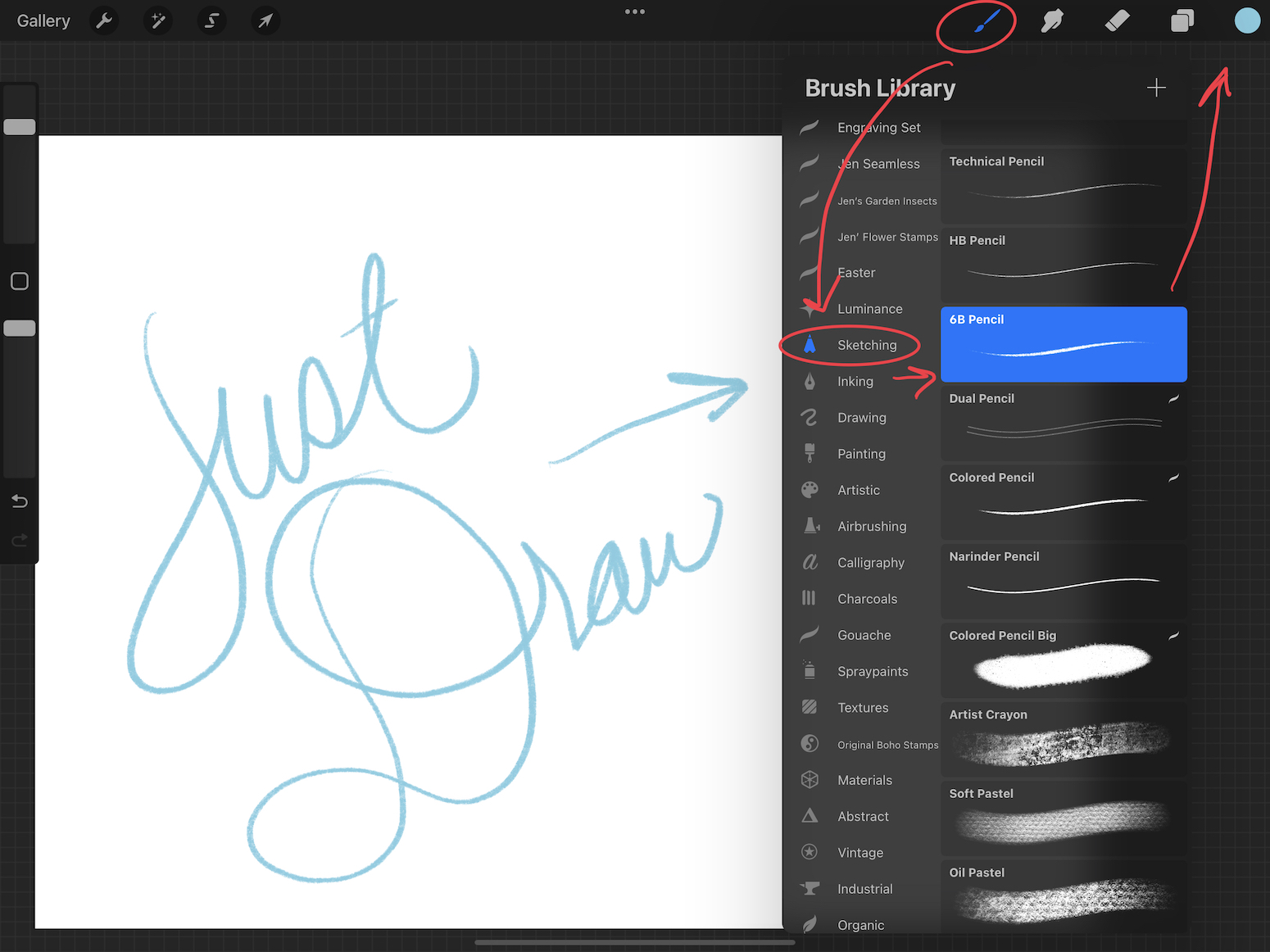
Task: Return to the Gallery
Action: [x=43, y=20]
